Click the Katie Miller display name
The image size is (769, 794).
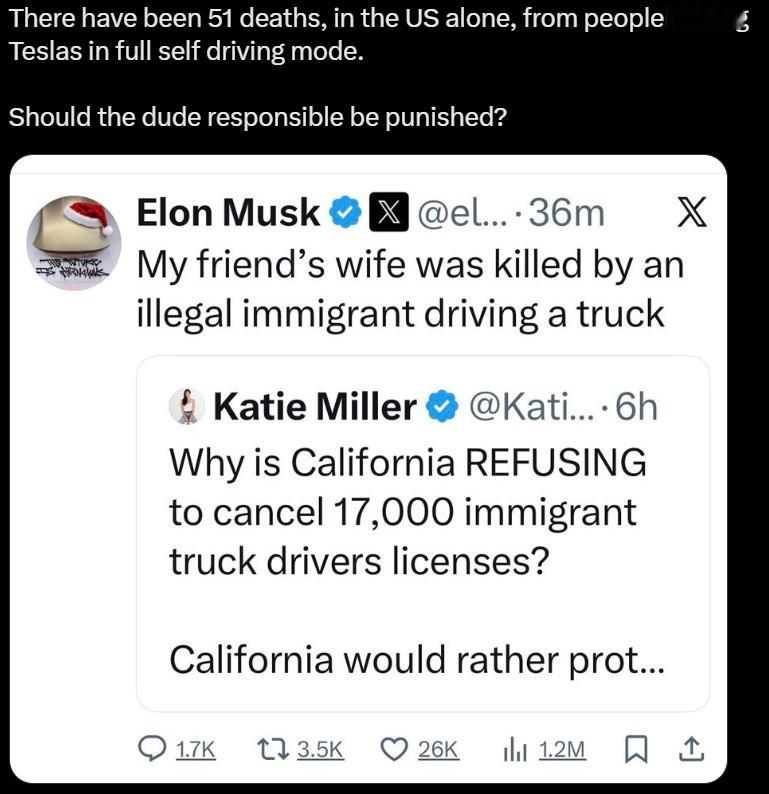click(314, 406)
